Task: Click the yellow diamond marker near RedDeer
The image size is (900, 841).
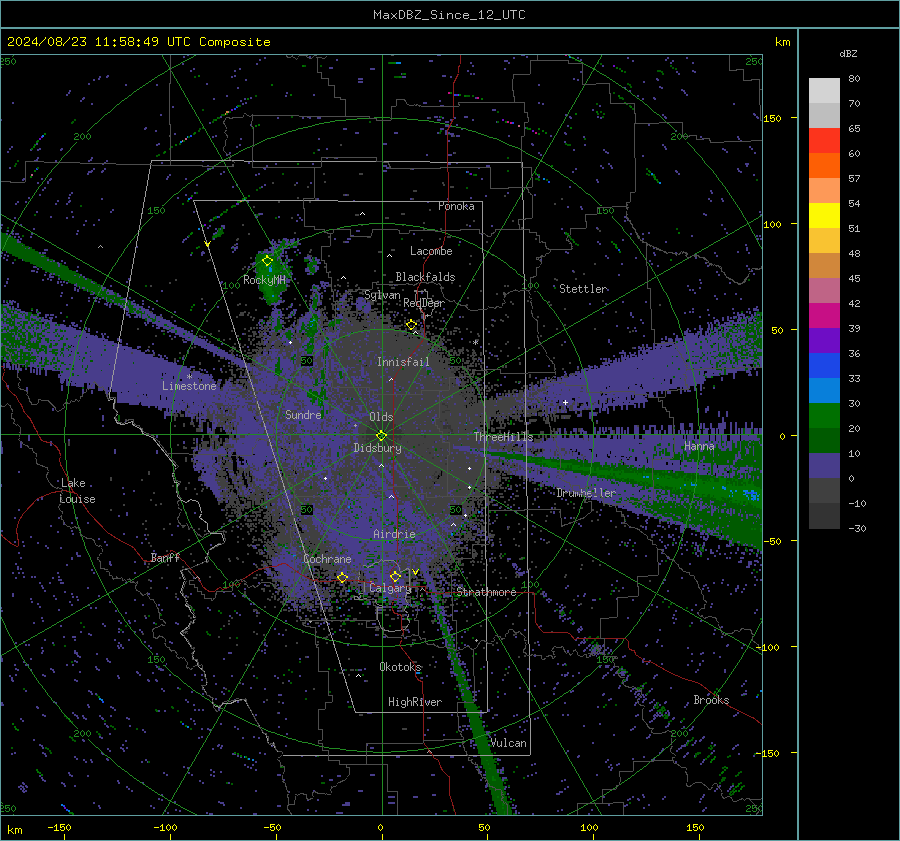Action: 411,325
